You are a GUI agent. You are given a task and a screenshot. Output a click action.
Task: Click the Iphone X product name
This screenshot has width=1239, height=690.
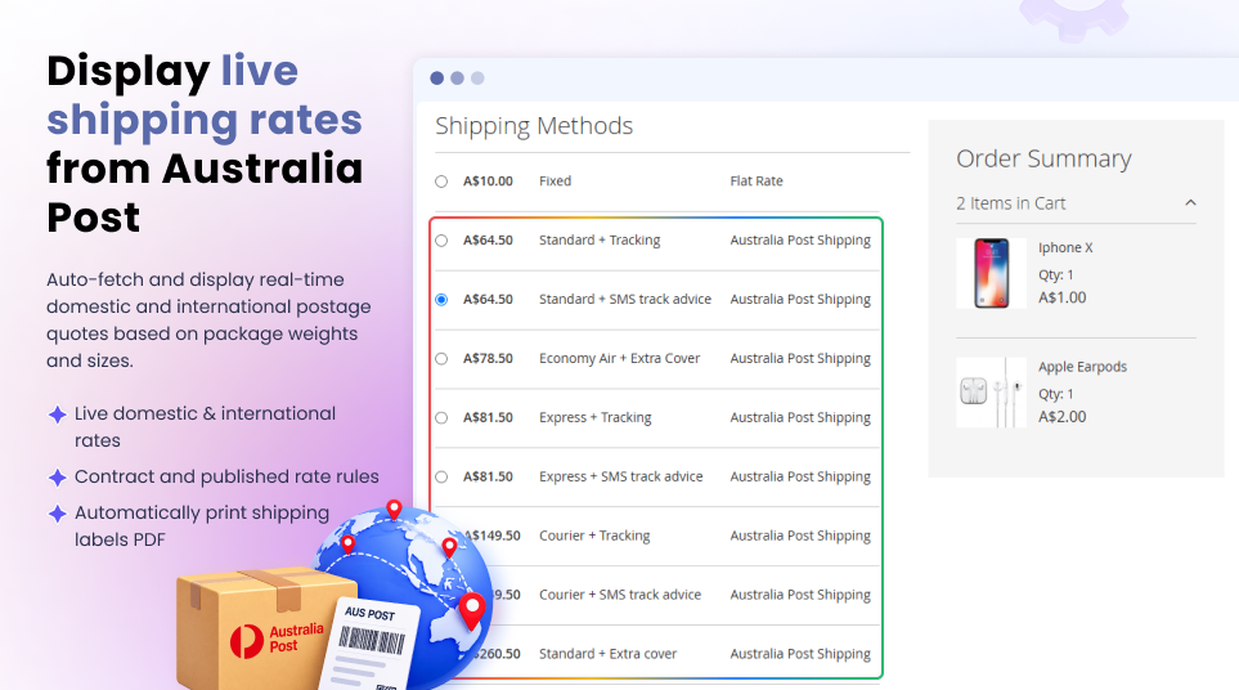[1065, 248]
